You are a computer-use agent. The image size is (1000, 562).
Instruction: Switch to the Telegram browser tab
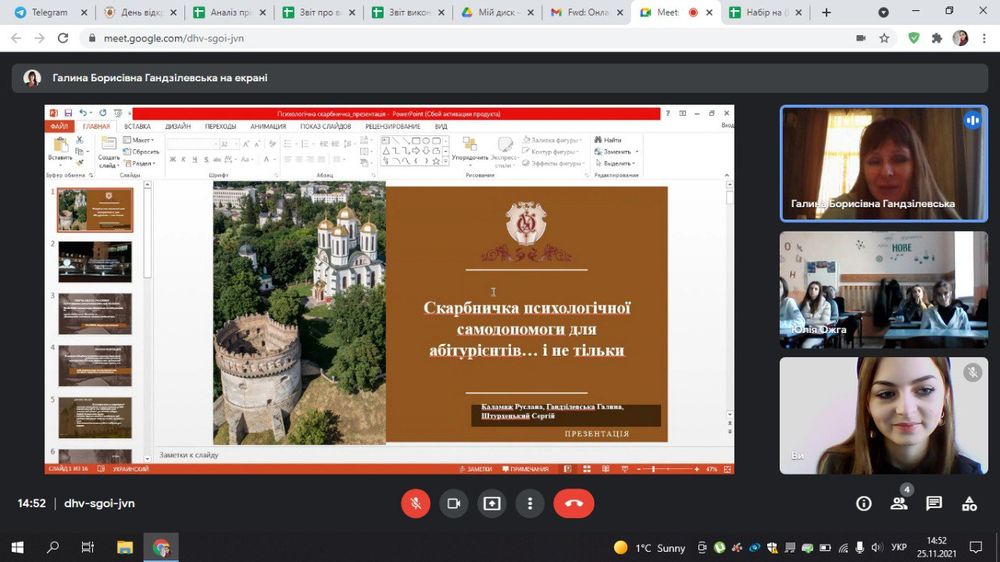pos(44,13)
